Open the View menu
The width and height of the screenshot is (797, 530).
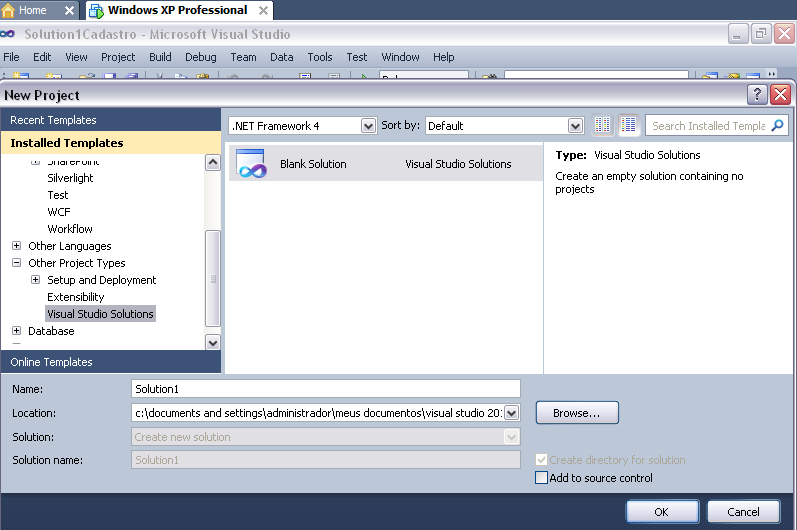[76, 57]
